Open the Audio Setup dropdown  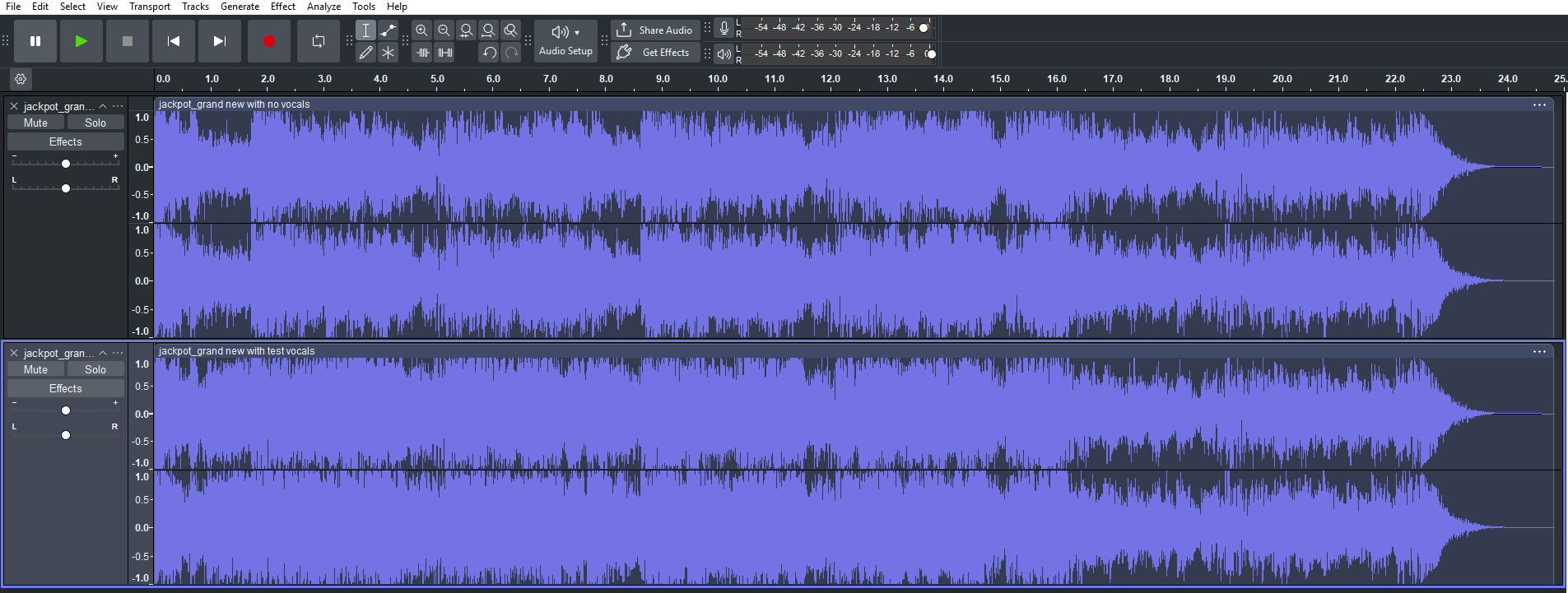pos(565,41)
